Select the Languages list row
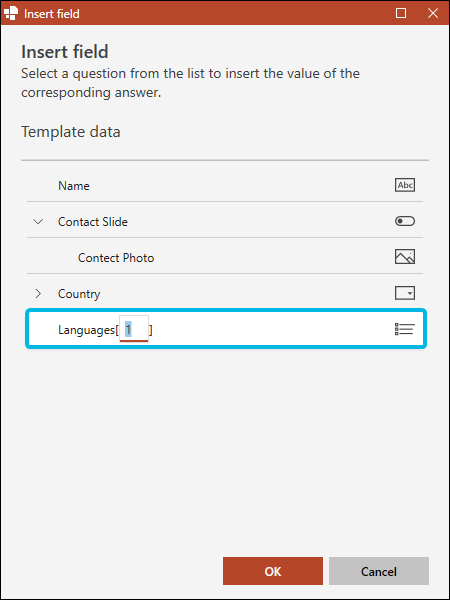Screen dimensions: 450x600 tap(226, 329)
